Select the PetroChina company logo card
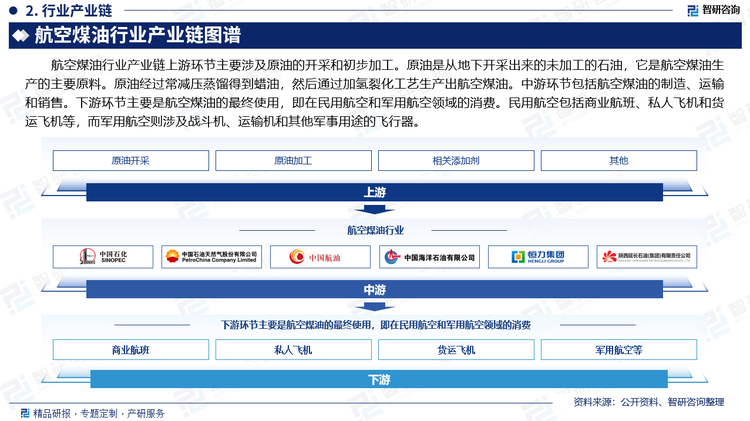 click(211, 257)
